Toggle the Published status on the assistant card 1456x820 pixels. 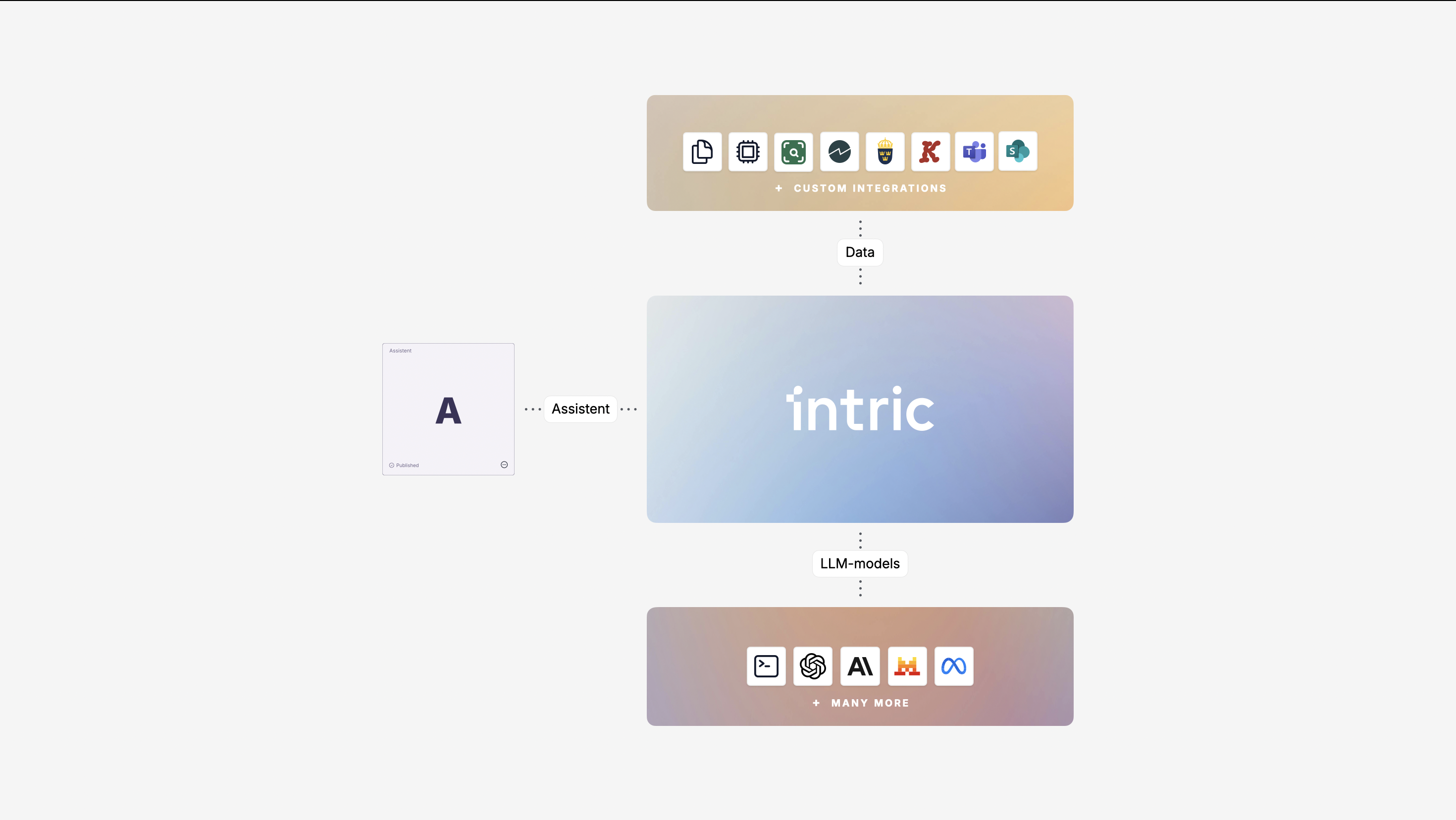404,465
